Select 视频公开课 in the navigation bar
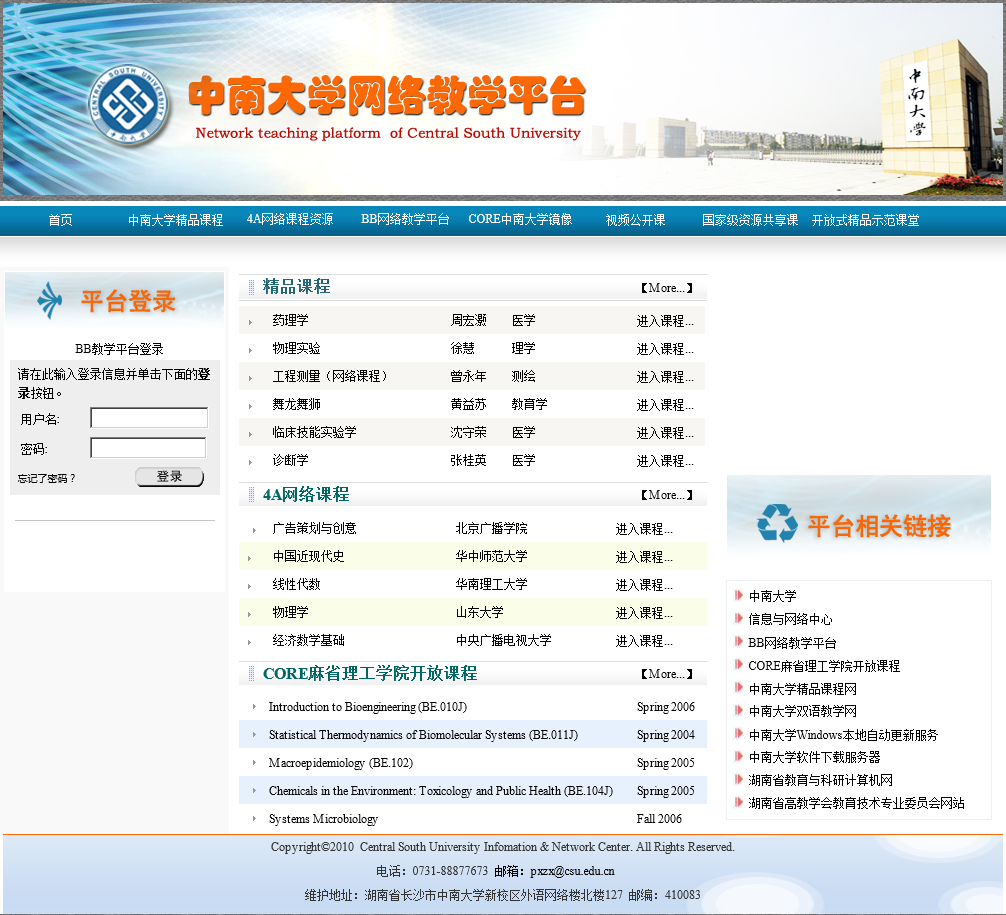This screenshot has height=915, width=1006. coord(635,220)
